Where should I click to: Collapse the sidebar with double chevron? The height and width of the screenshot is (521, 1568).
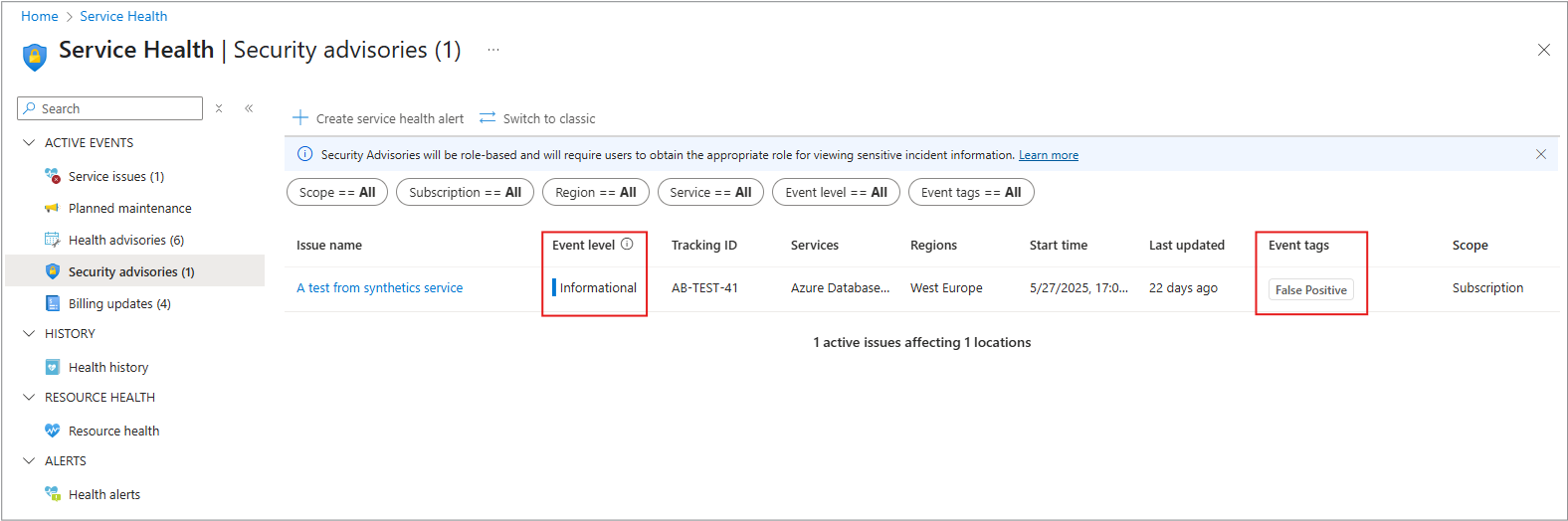click(x=249, y=108)
